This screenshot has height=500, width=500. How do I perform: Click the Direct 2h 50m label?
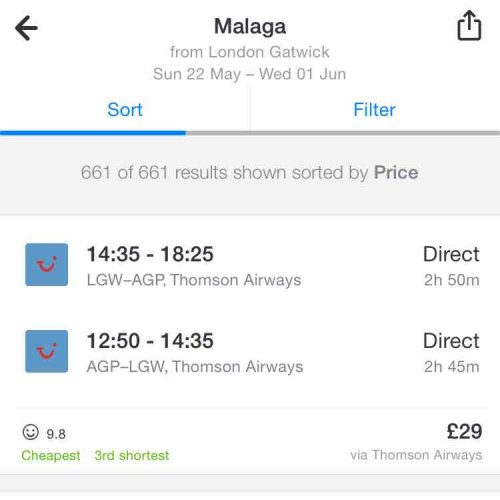click(x=451, y=266)
